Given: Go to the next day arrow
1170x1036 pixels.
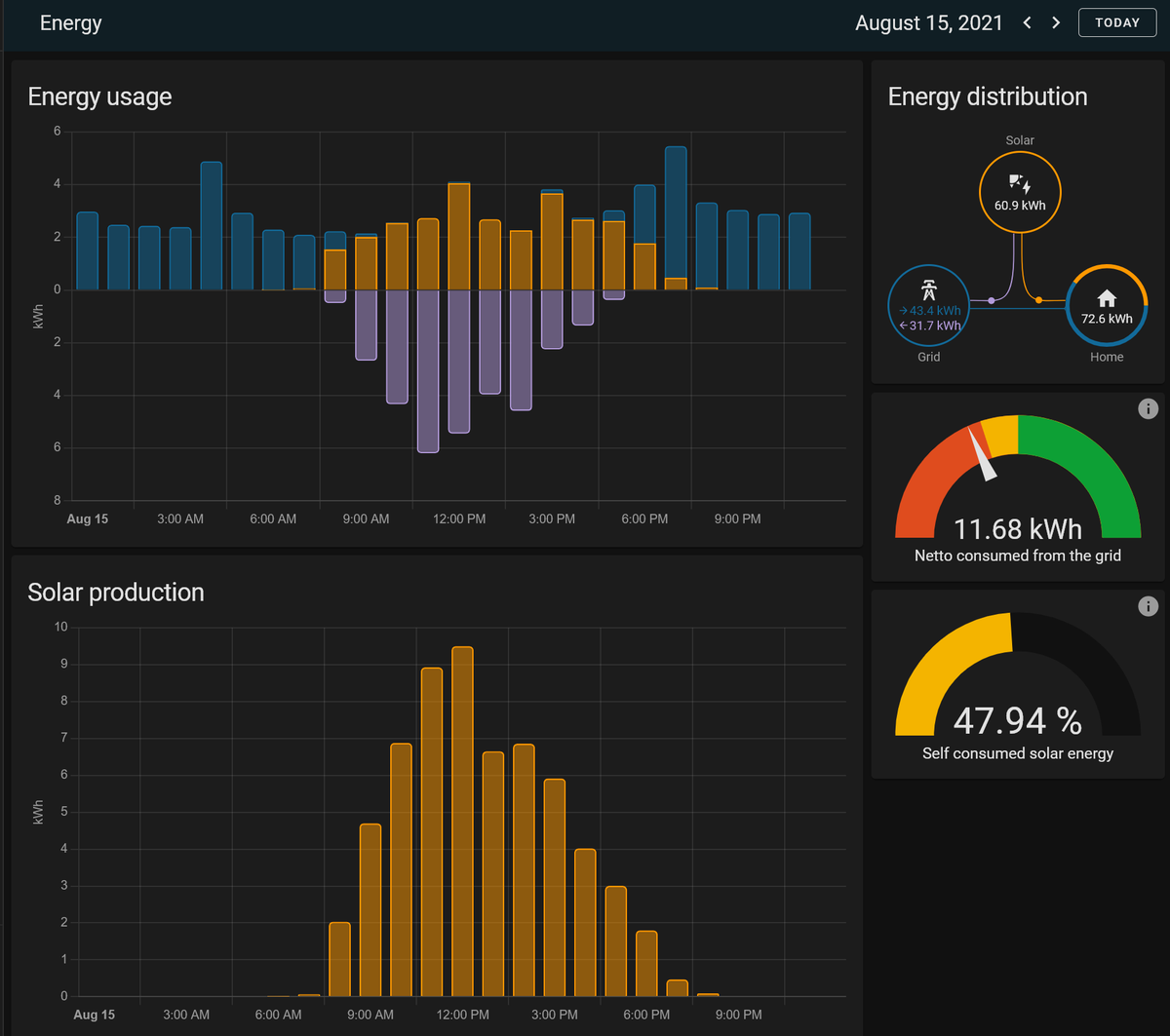Looking at the screenshot, I should point(1055,22).
